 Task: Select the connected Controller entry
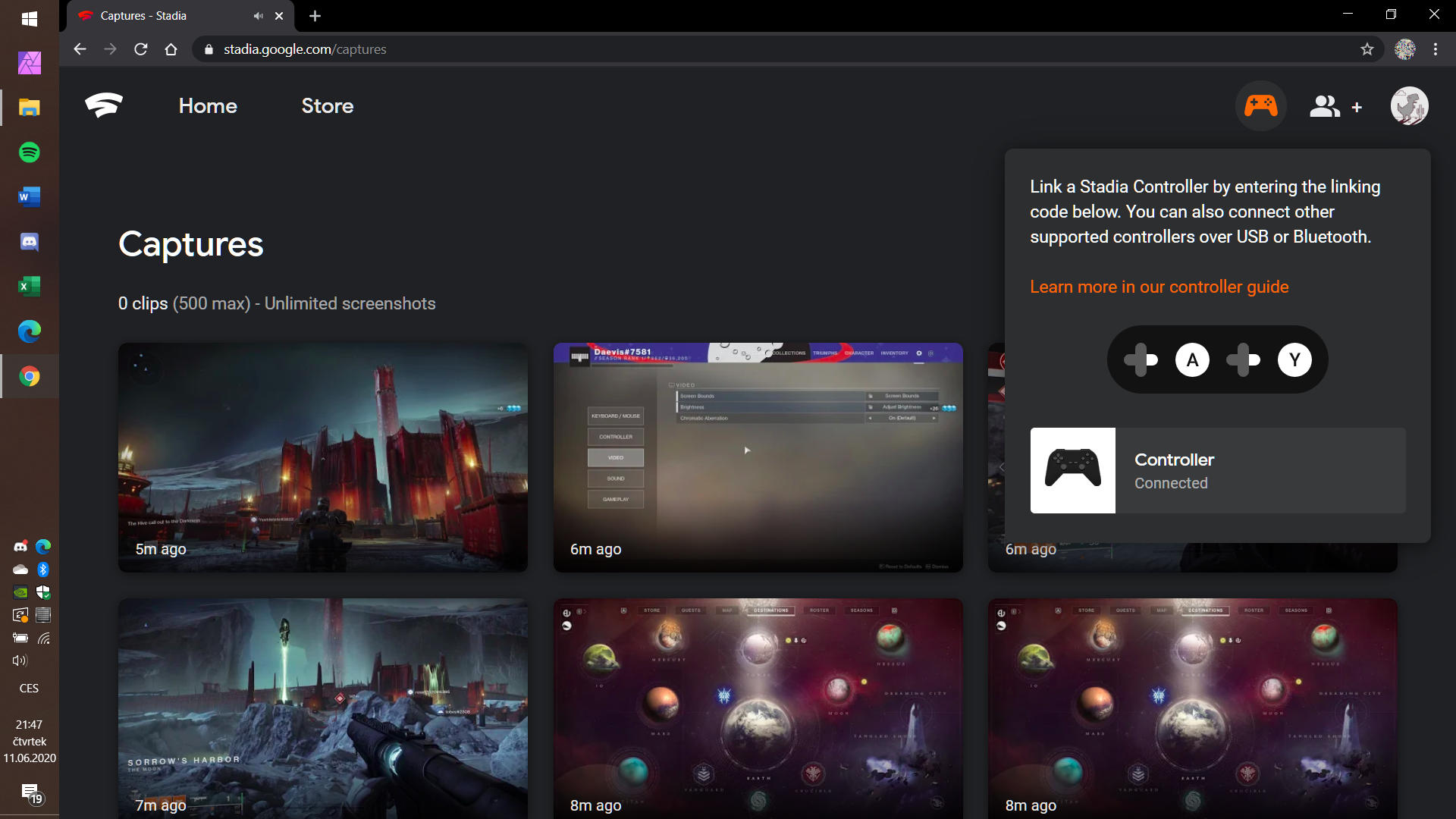1217,470
